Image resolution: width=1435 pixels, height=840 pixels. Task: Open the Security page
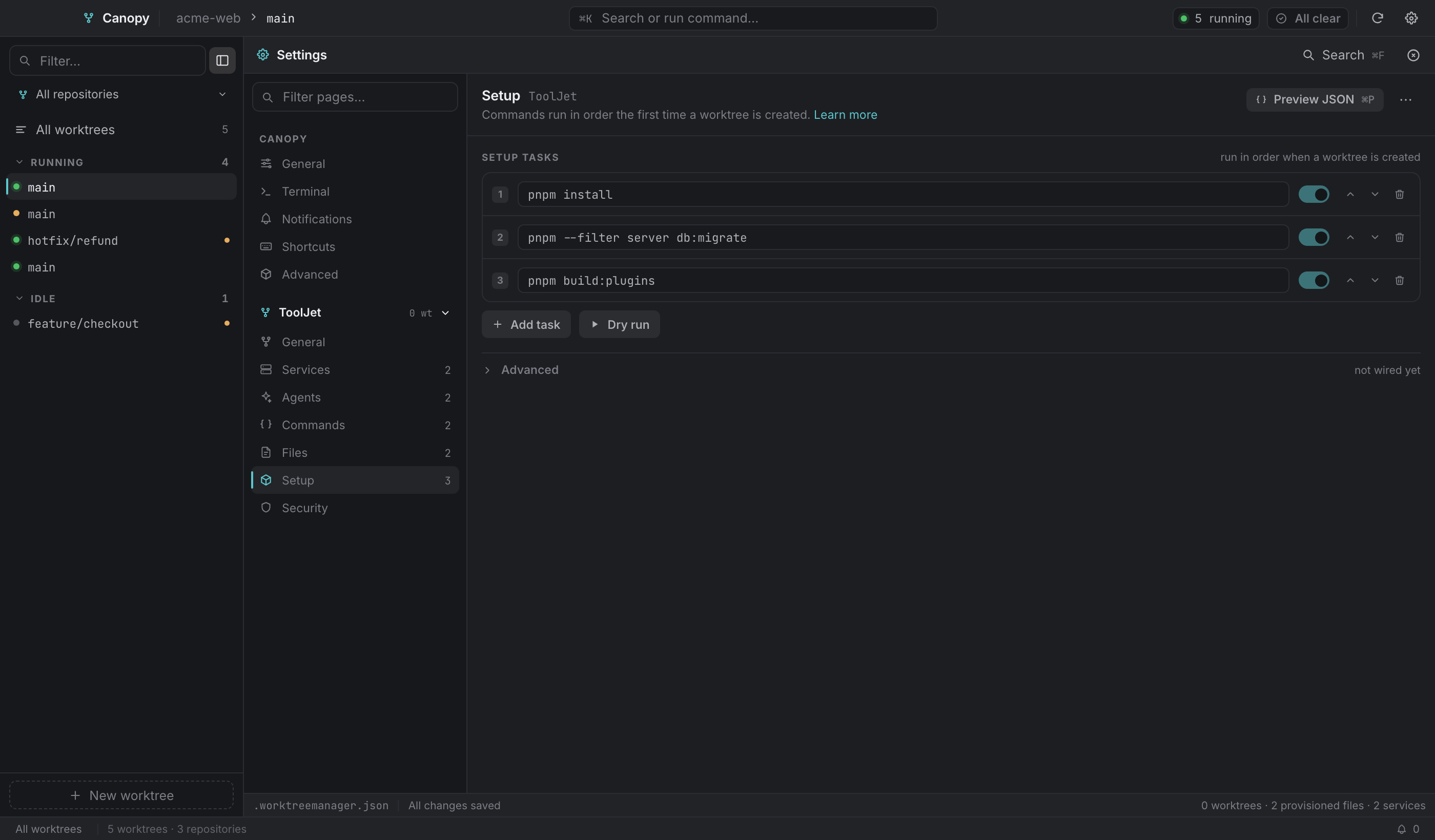coord(355,508)
